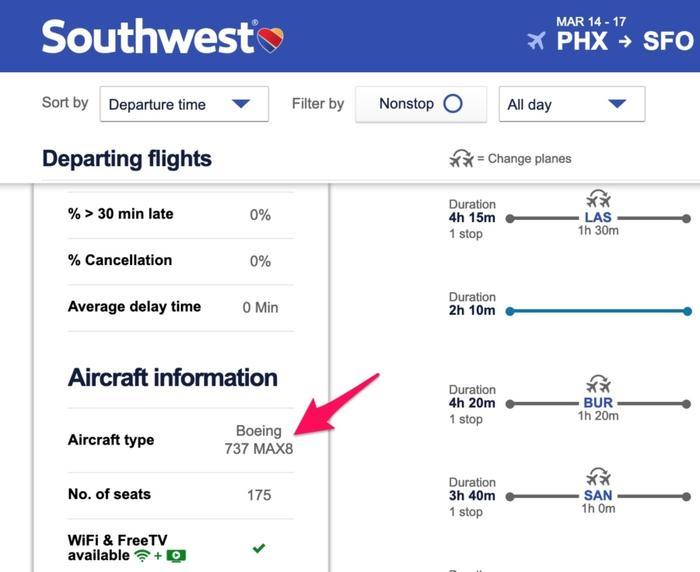The width and height of the screenshot is (700, 572).
Task: Toggle the Nonstop filter radio circle
Action: [453, 104]
